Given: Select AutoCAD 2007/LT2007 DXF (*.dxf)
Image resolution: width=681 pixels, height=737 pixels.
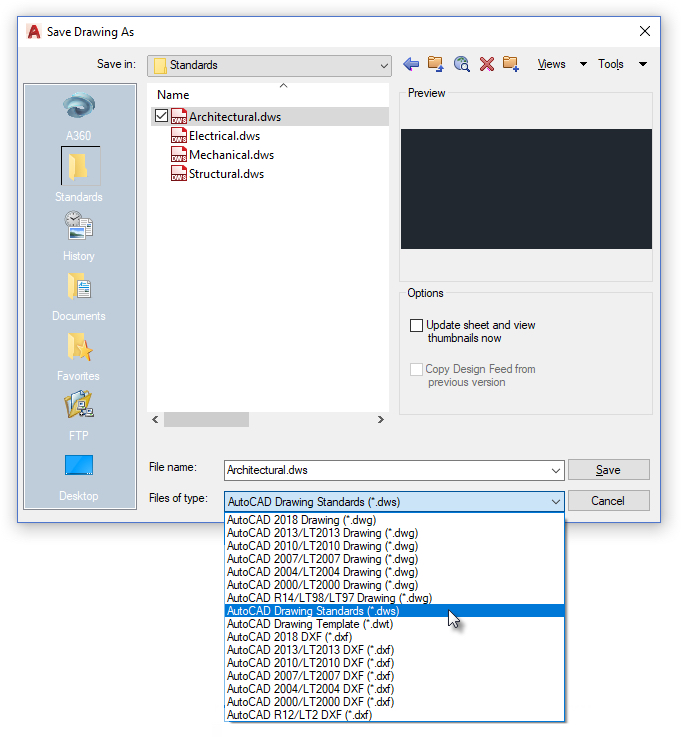Looking at the screenshot, I should point(394,676).
